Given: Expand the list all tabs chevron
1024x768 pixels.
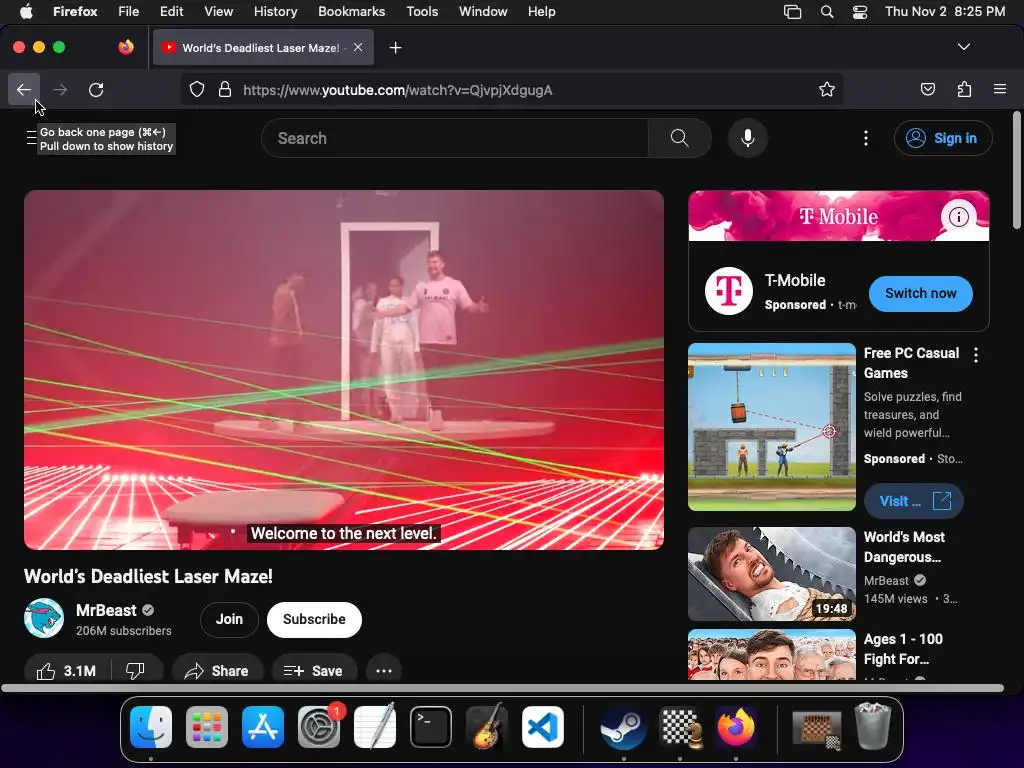Looking at the screenshot, I should click(x=964, y=47).
